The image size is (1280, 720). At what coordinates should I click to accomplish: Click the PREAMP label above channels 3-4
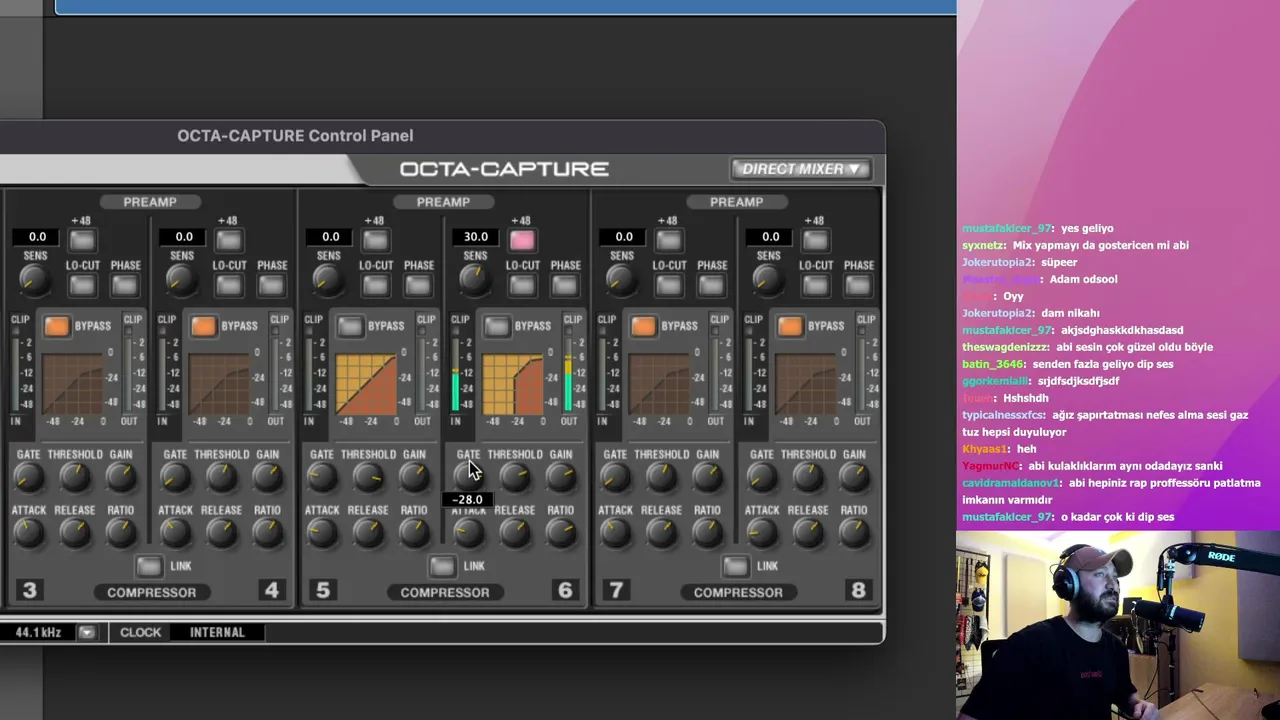[x=150, y=202]
